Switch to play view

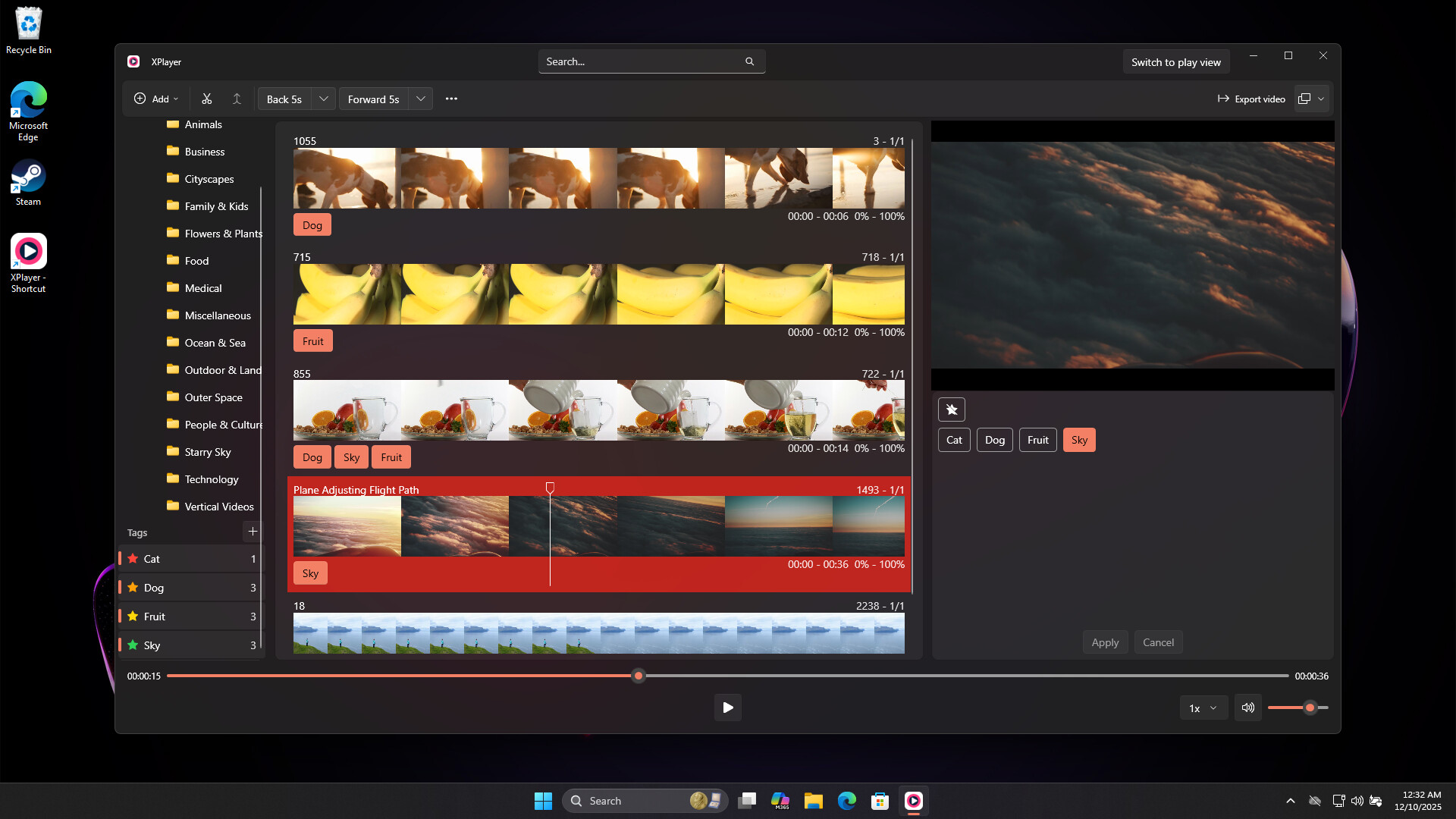coord(1176,61)
